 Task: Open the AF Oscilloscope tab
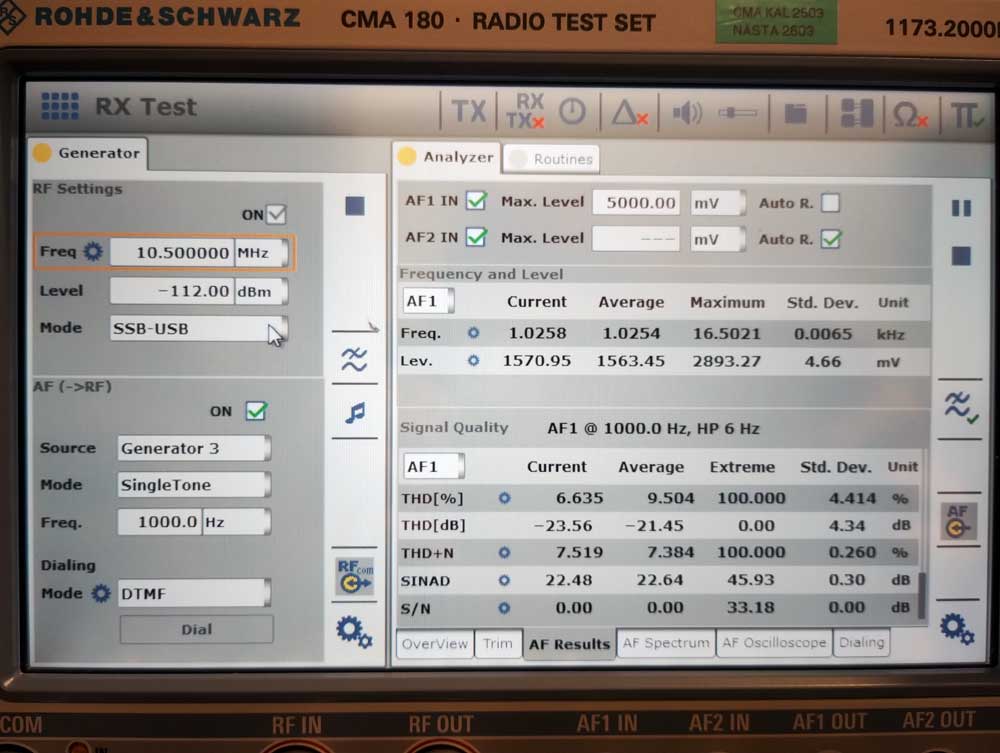pos(774,643)
